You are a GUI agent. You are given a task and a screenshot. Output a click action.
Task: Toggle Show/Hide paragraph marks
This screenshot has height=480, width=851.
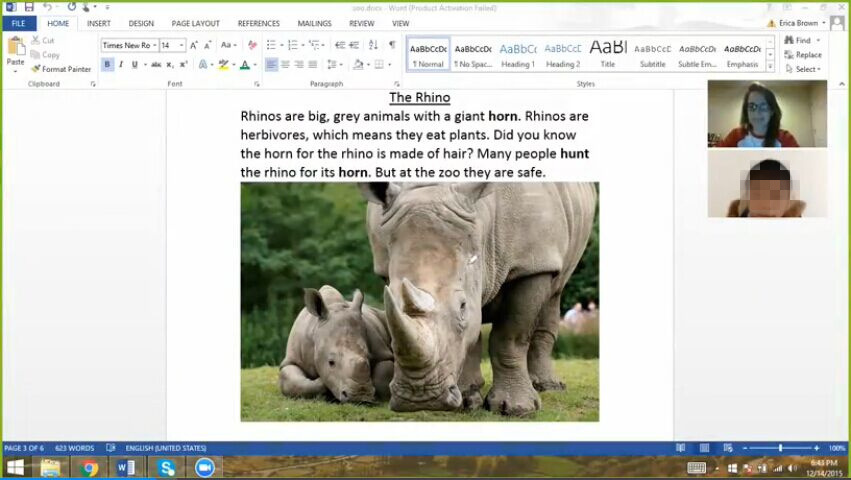click(391, 45)
